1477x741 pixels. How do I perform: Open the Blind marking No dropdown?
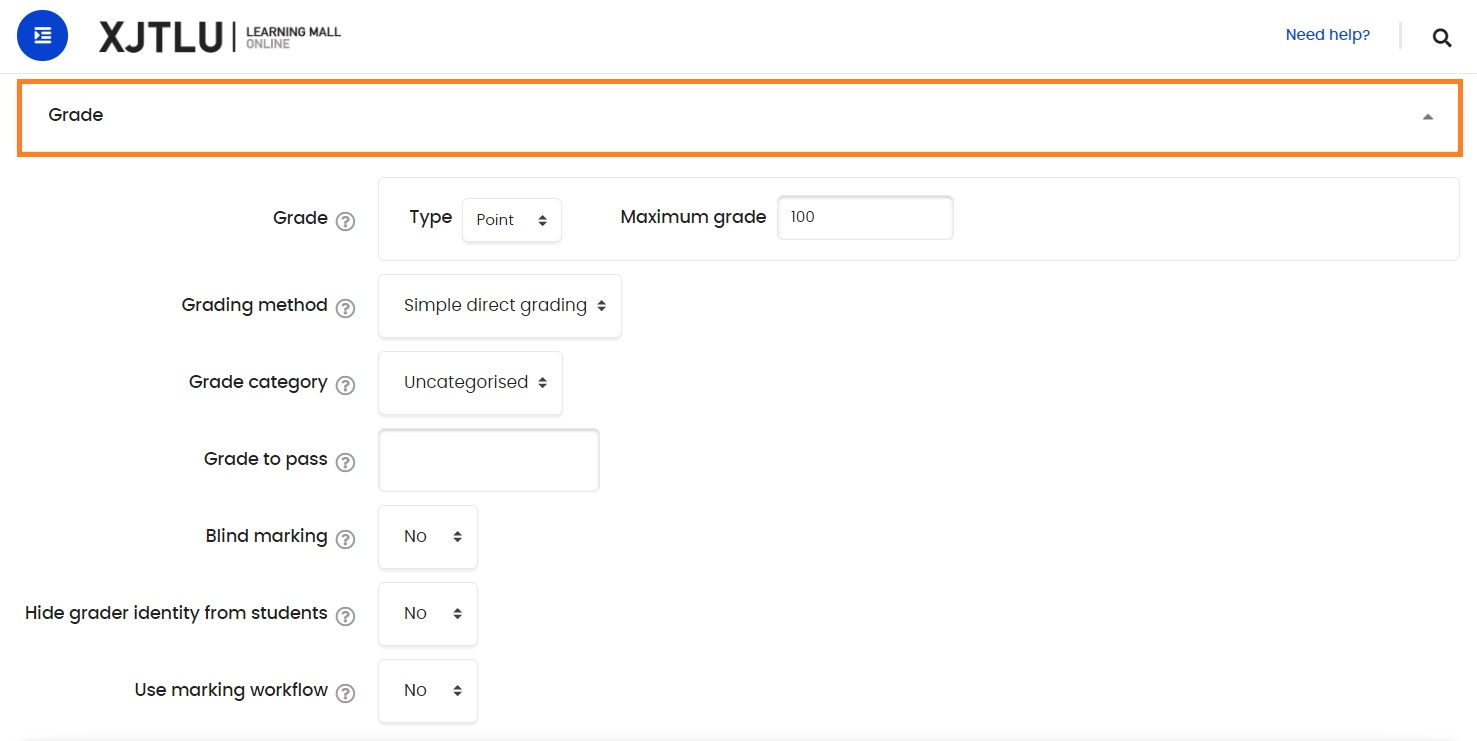coord(428,537)
